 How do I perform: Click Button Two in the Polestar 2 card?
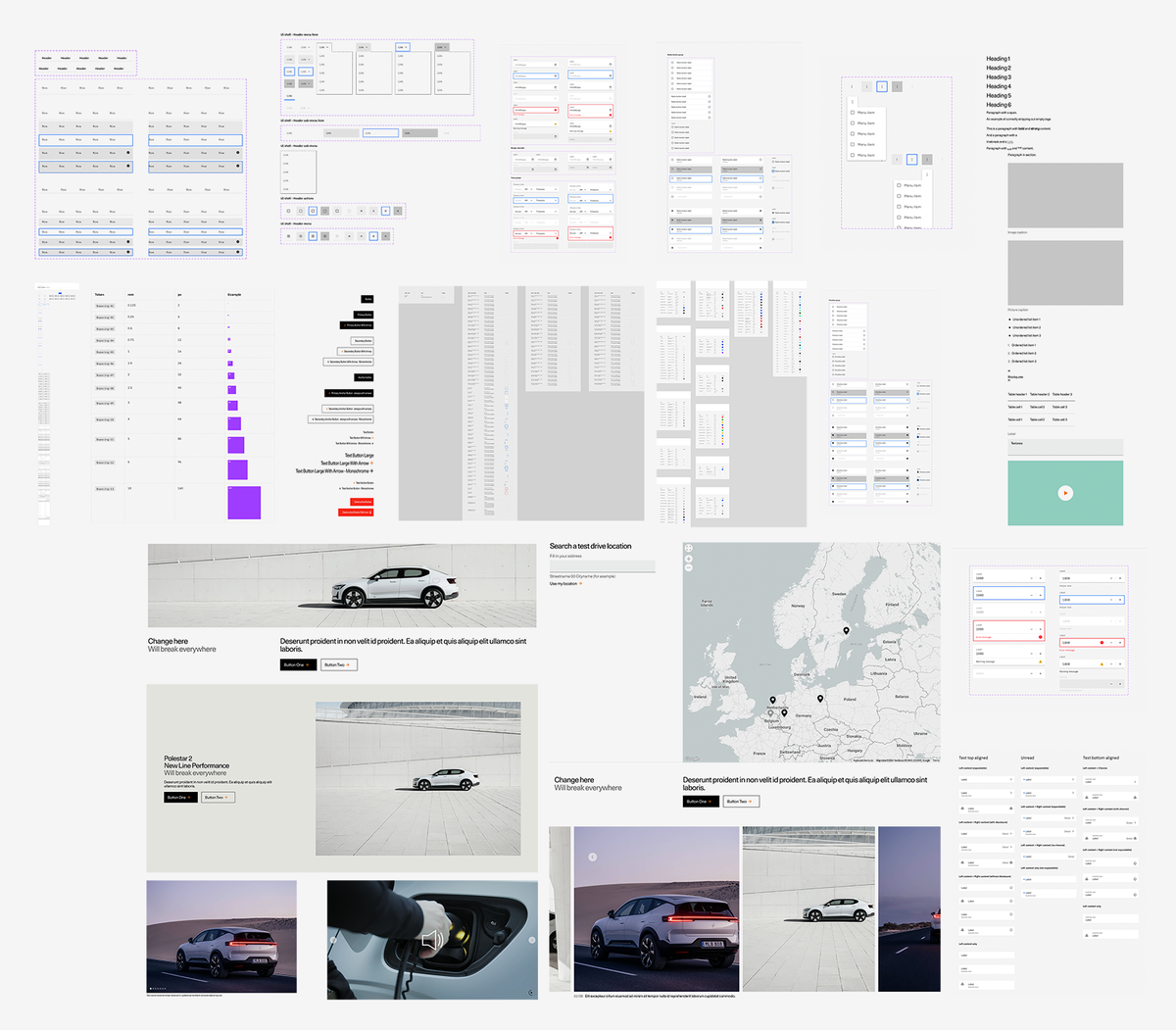218,798
